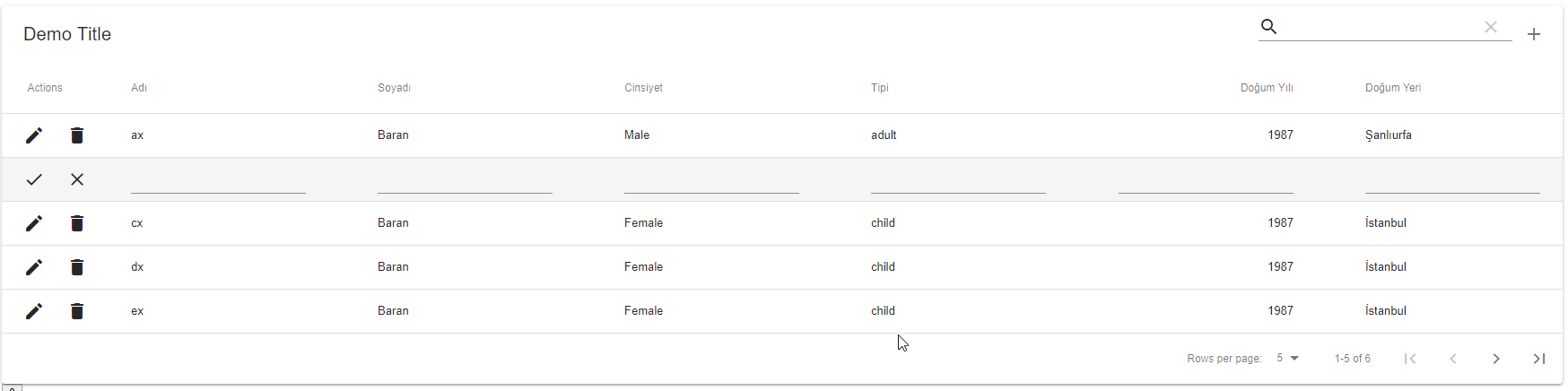This screenshot has width=1568, height=391.
Task: Click the Doğum Yeri input in editing row
Action: point(1452,180)
